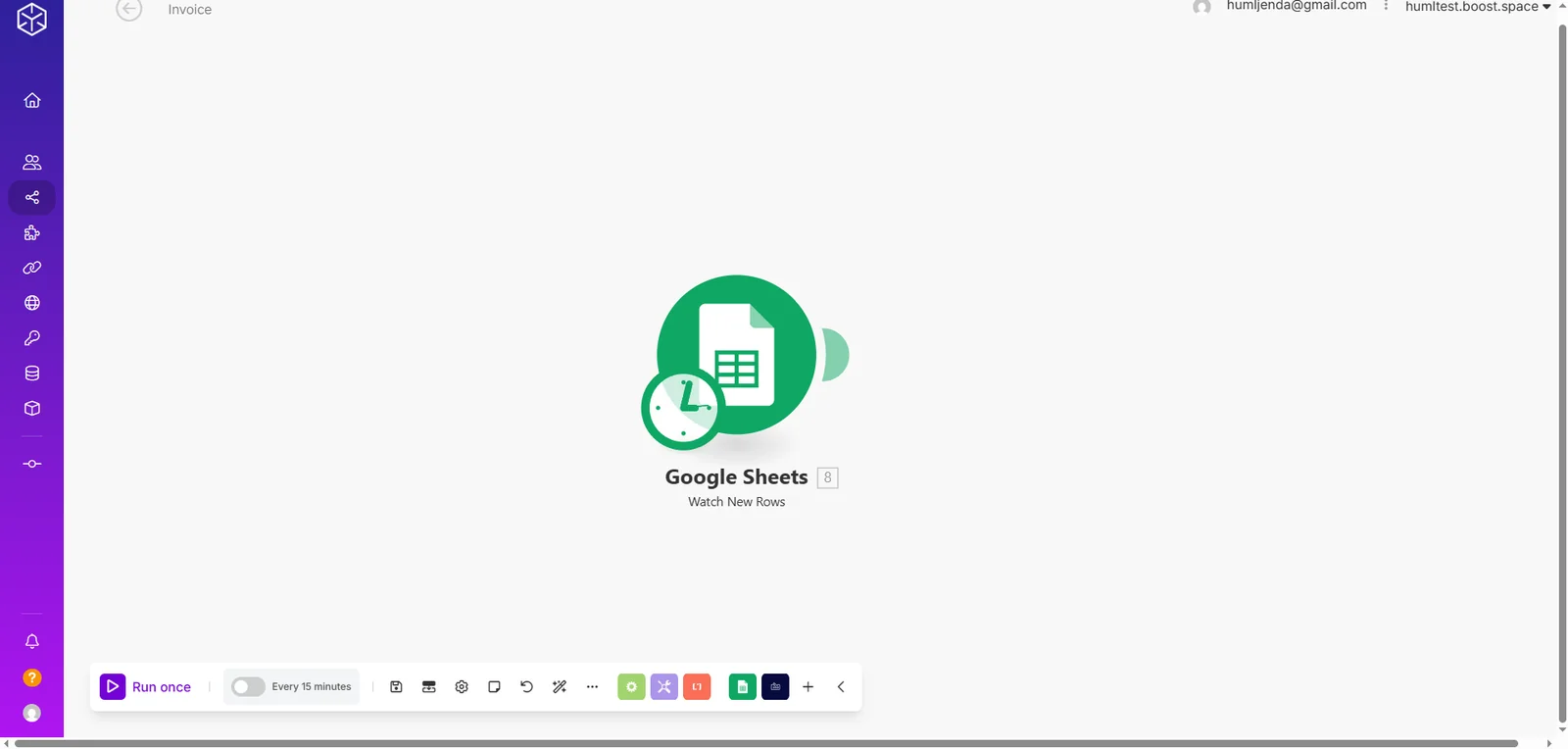1568x749 pixels.
Task: Click the clock schedule icon on Google Sheets module
Action: tap(682, 408)
